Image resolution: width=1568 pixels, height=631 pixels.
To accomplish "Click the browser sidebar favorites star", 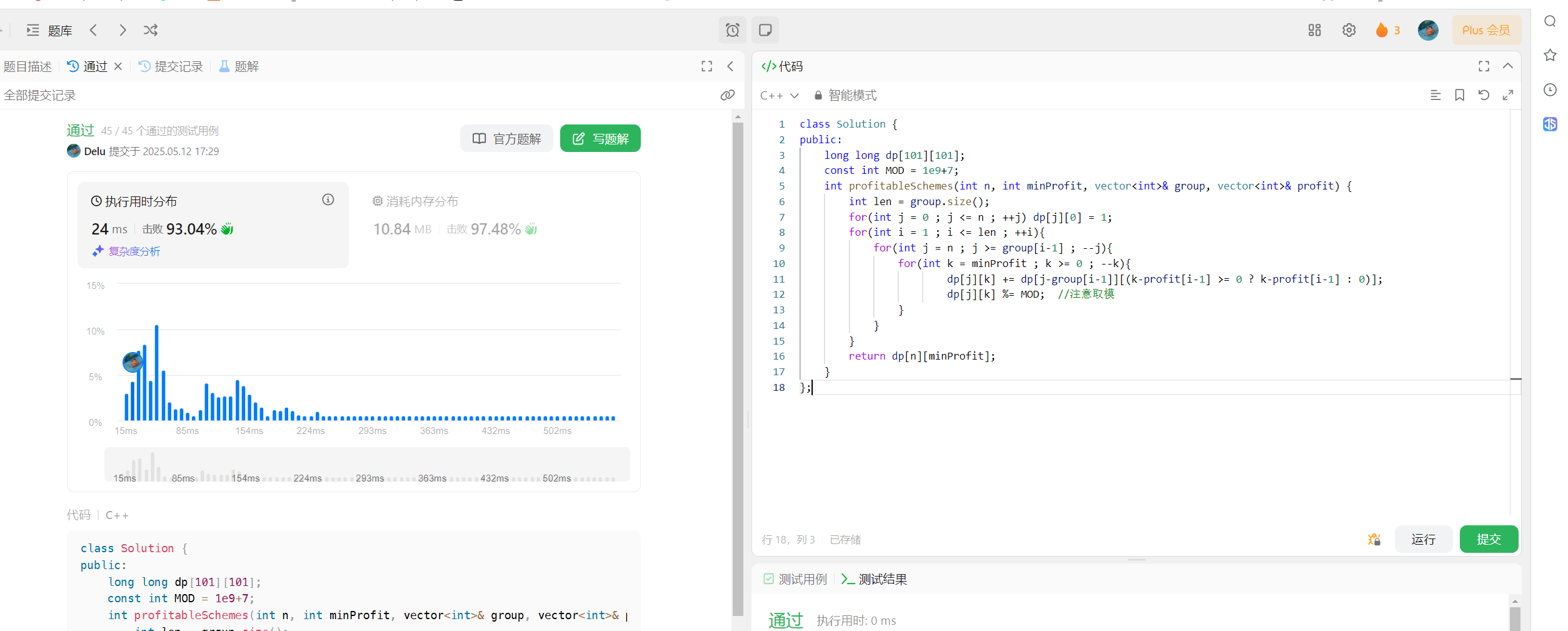I will tap(1550, 55).
